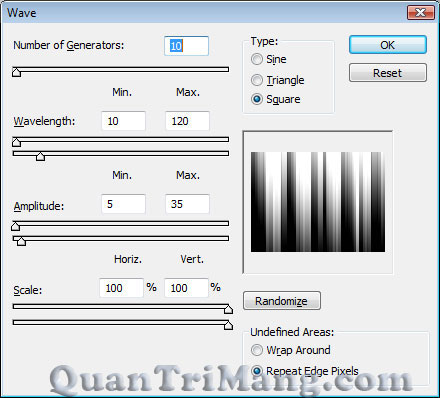Click the Randomize button
Image resolution: width=440 pixels, height=398 pixels.
click(x=282, y=301)
